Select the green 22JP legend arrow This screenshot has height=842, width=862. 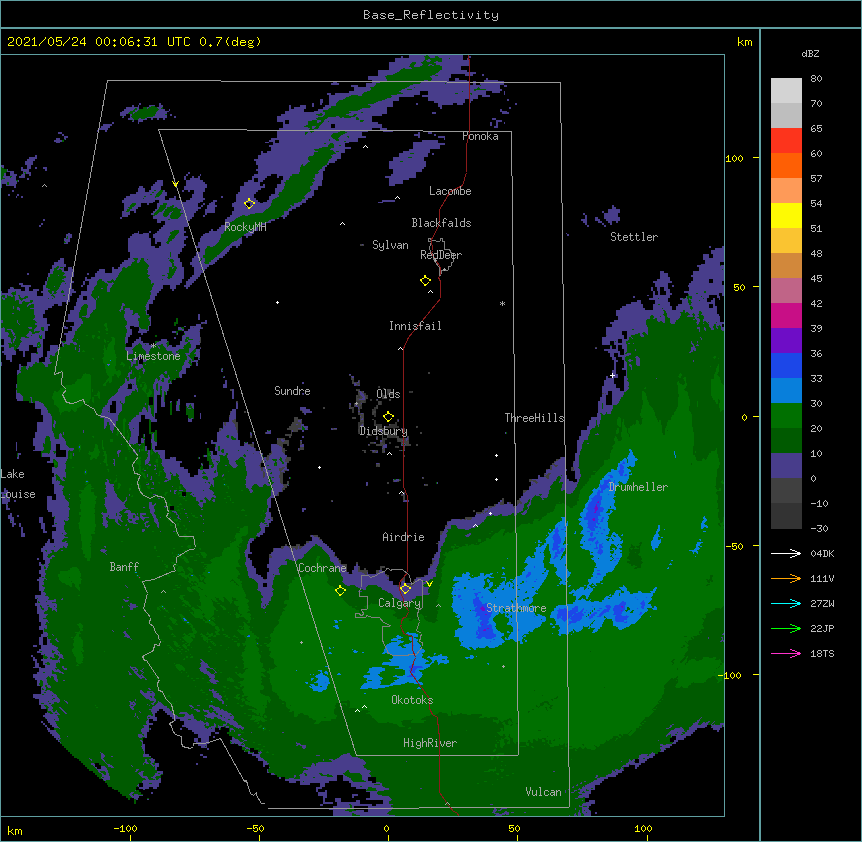(786, 628)
